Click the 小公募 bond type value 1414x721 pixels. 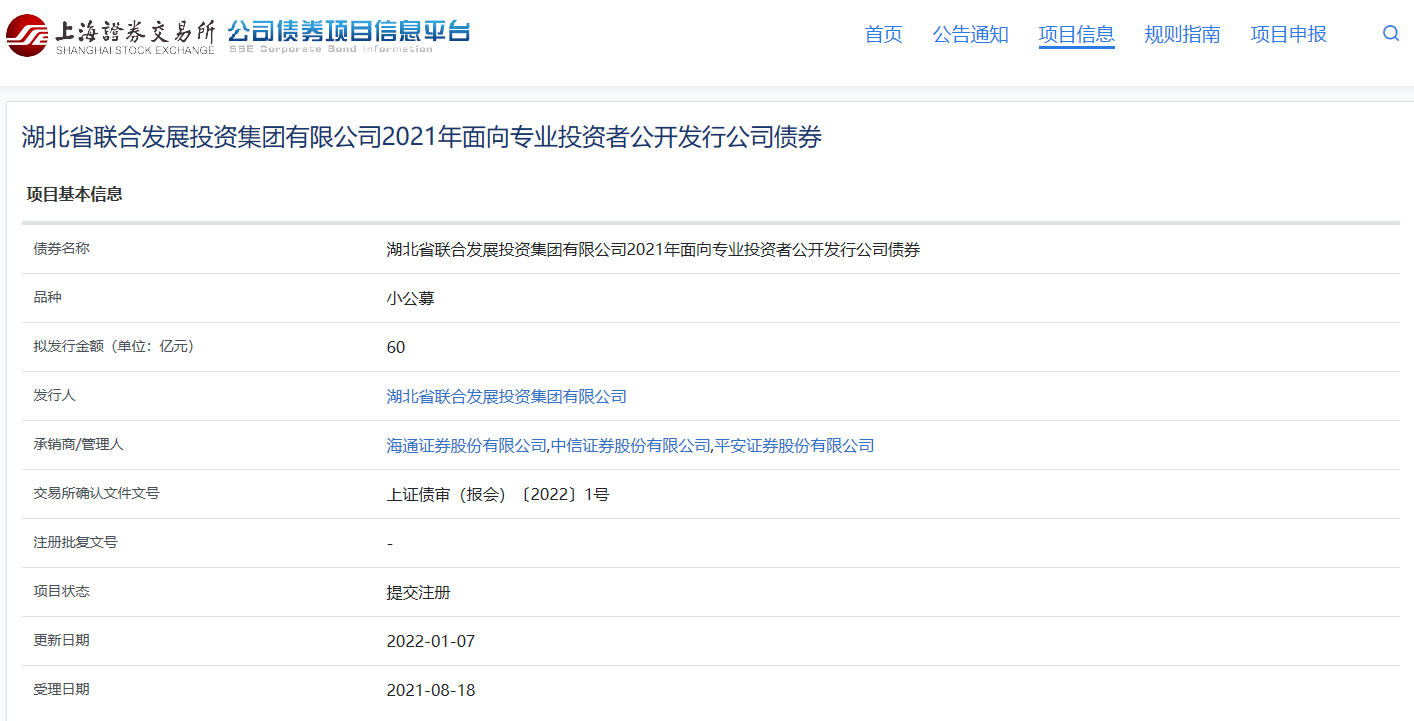[x=410, y=299]
